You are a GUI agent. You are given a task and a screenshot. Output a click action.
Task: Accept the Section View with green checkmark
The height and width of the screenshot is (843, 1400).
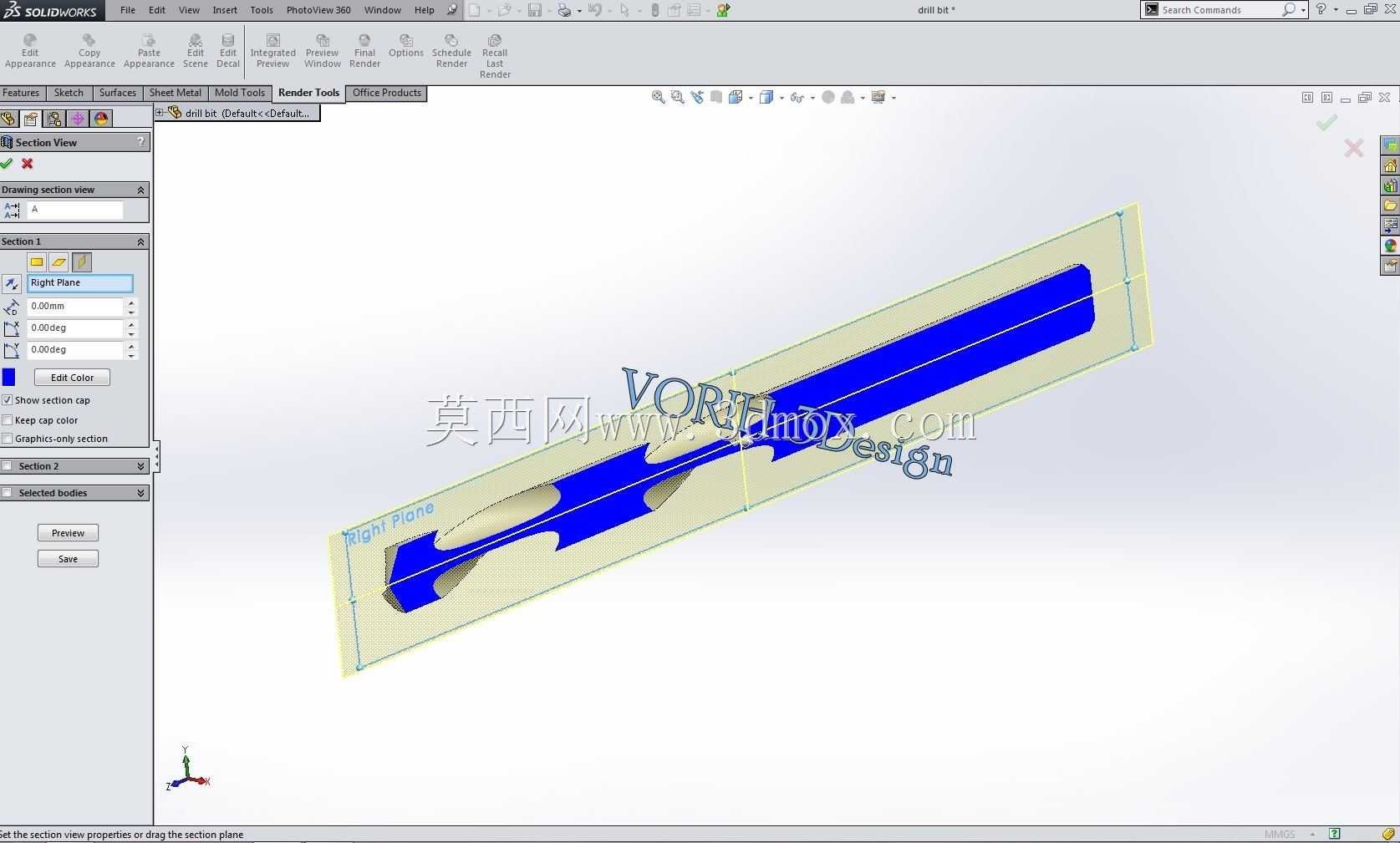7,164
